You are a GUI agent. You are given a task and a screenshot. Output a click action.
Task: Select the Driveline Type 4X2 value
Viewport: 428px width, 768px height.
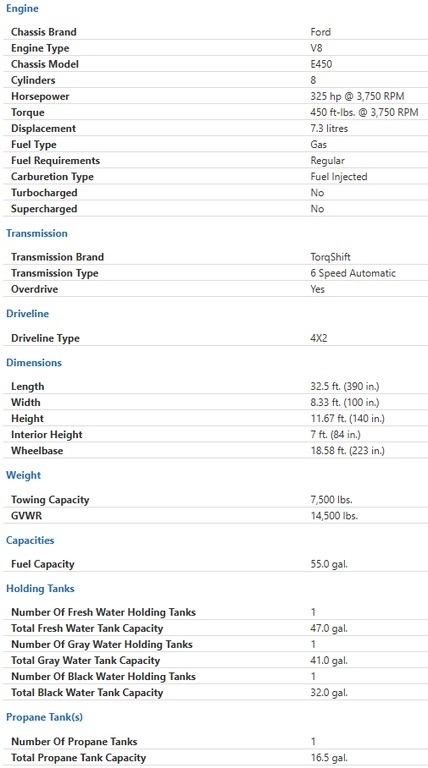(x=319, y=338)
